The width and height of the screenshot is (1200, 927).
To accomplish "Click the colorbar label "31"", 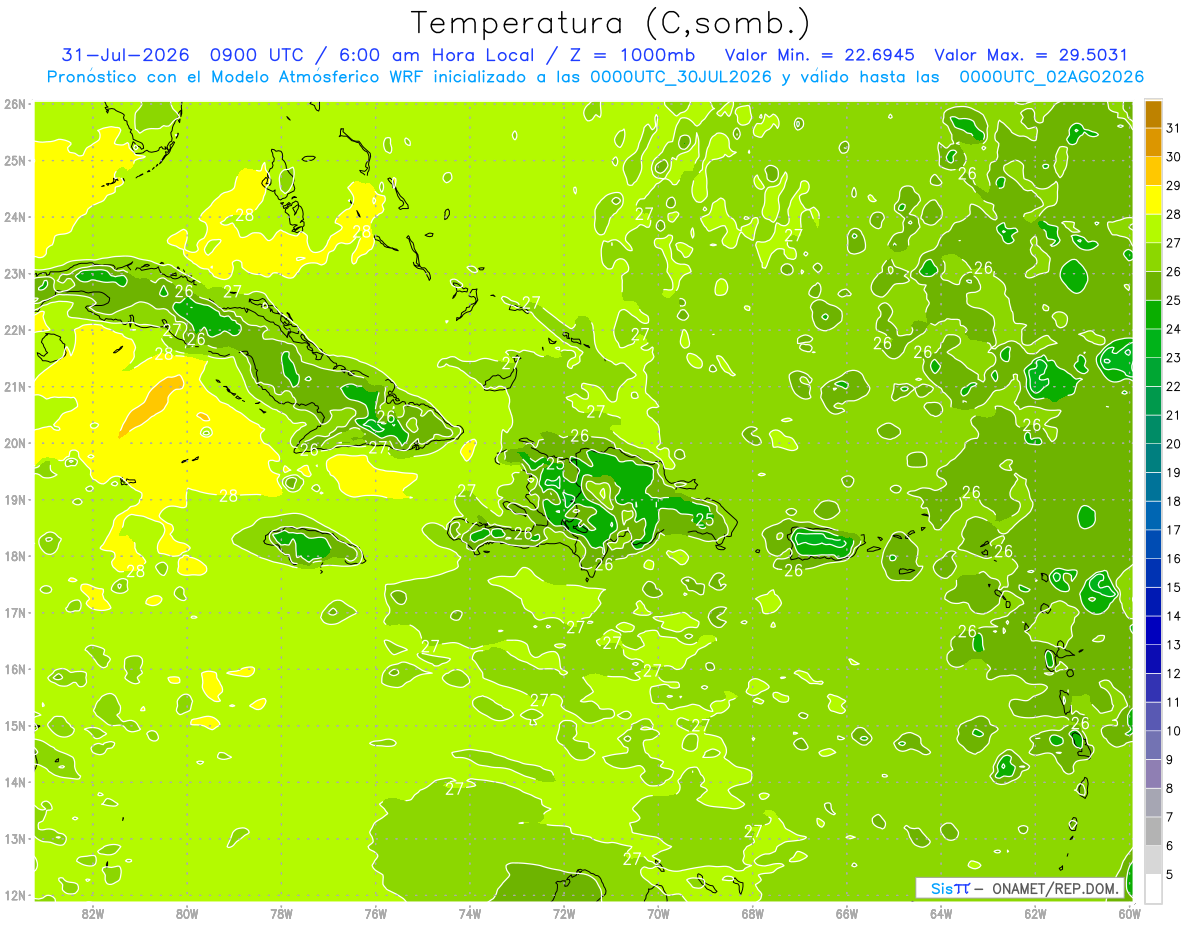I will tap(1174, 128).
